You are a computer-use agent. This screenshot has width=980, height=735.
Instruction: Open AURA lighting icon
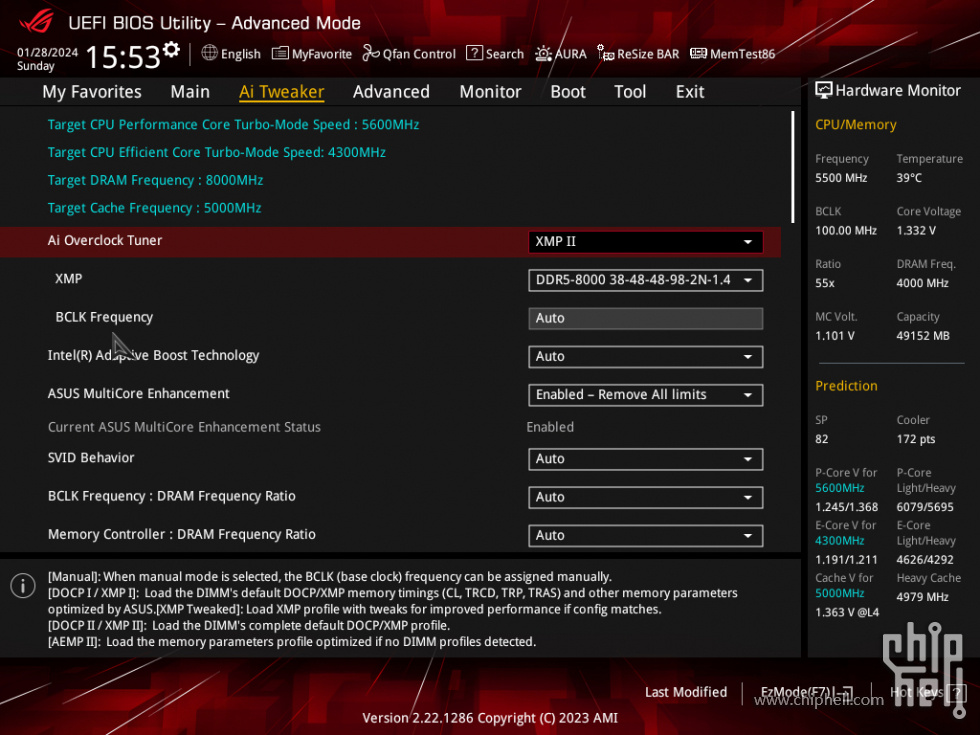coord(543,53)
